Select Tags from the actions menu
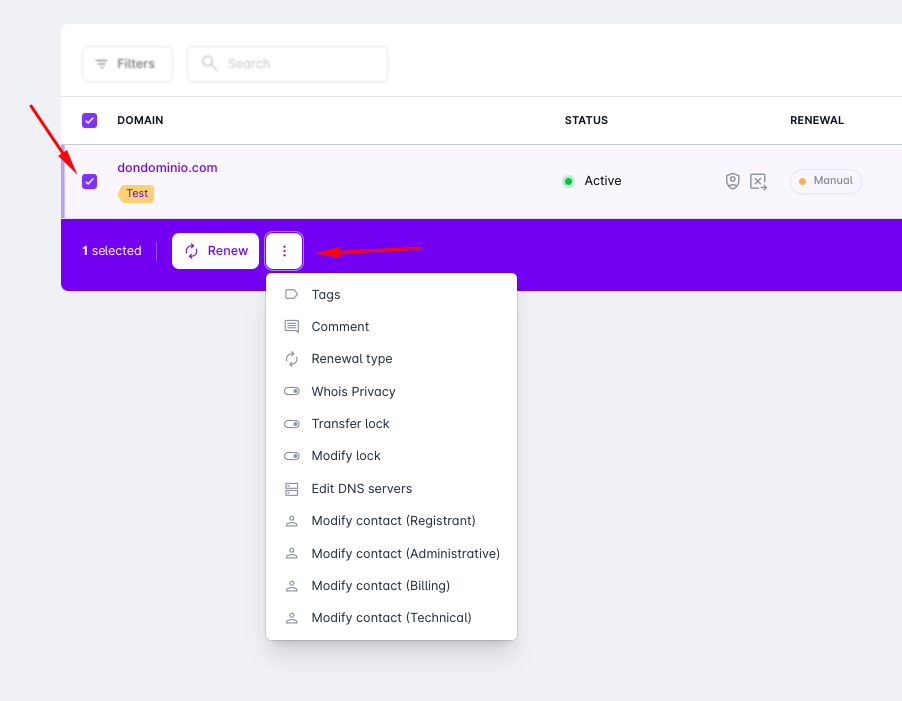 point(326,295)
